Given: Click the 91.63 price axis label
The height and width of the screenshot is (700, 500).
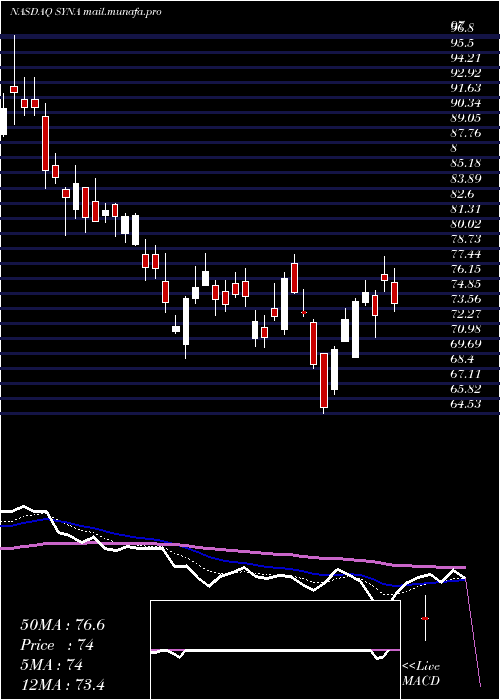Looking at the screenshot, I should click(x=467, y=88).
